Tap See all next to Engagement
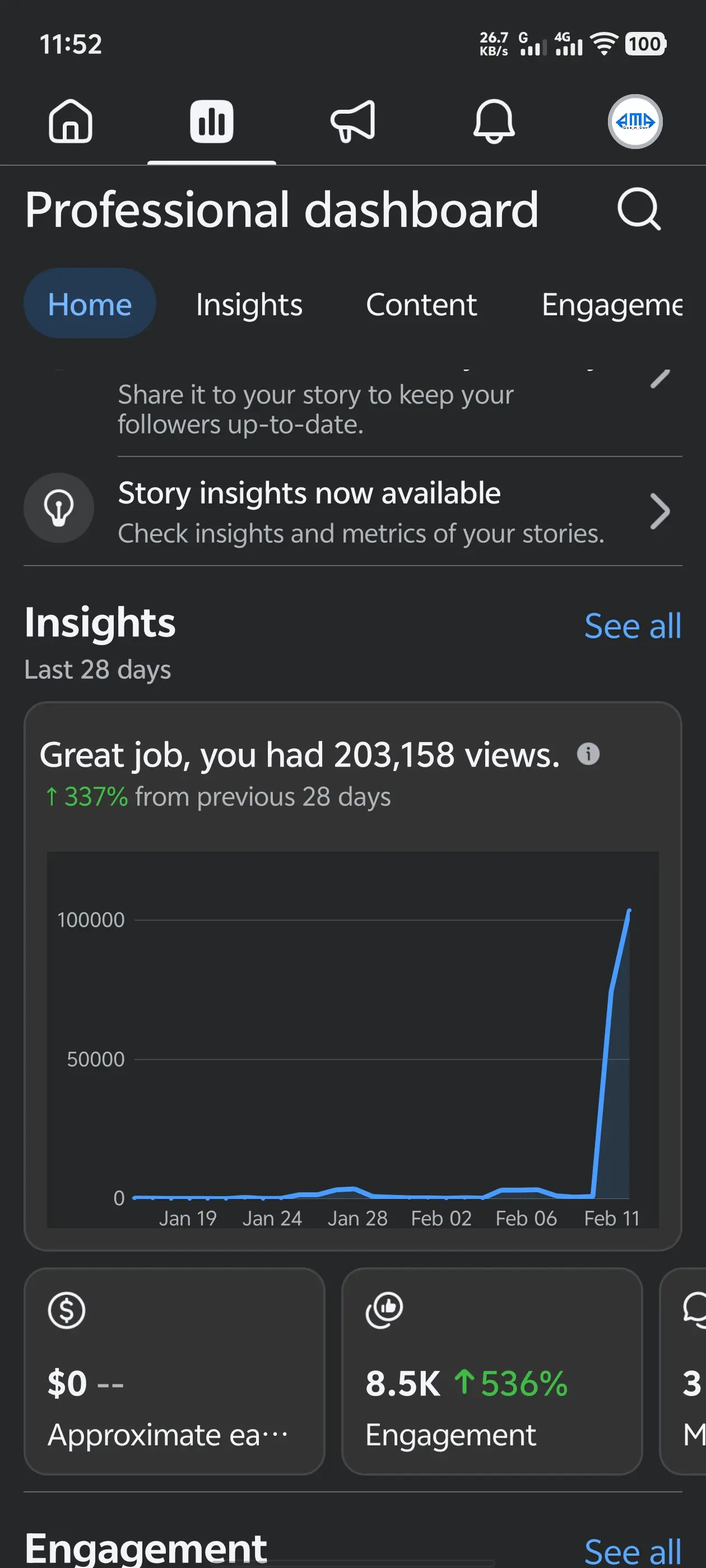The width and height of the screenshot is (706, 1568). point(632,1550)
